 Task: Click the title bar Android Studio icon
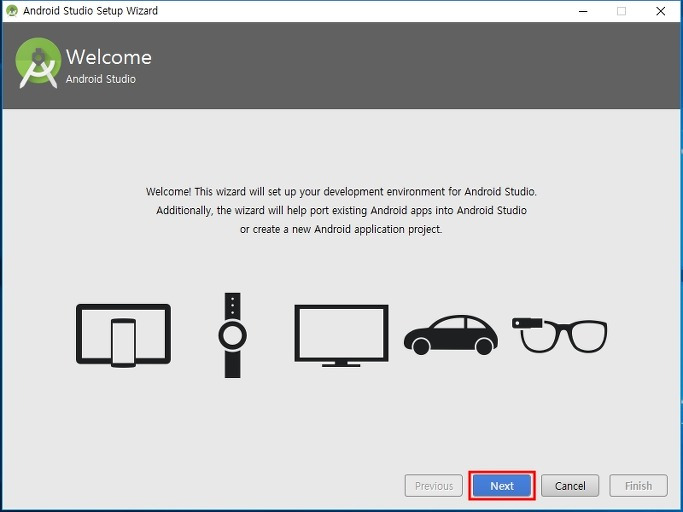(x=12, y=11)
